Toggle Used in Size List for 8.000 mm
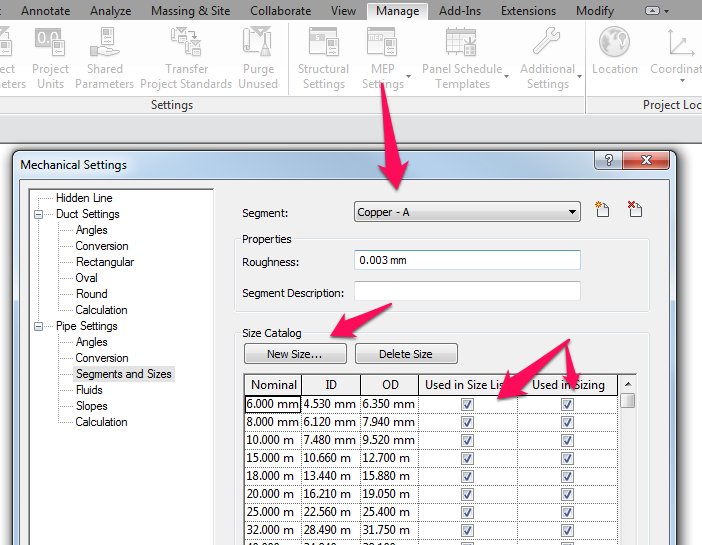This screenshot has width=702, height=545. [467, 422]
